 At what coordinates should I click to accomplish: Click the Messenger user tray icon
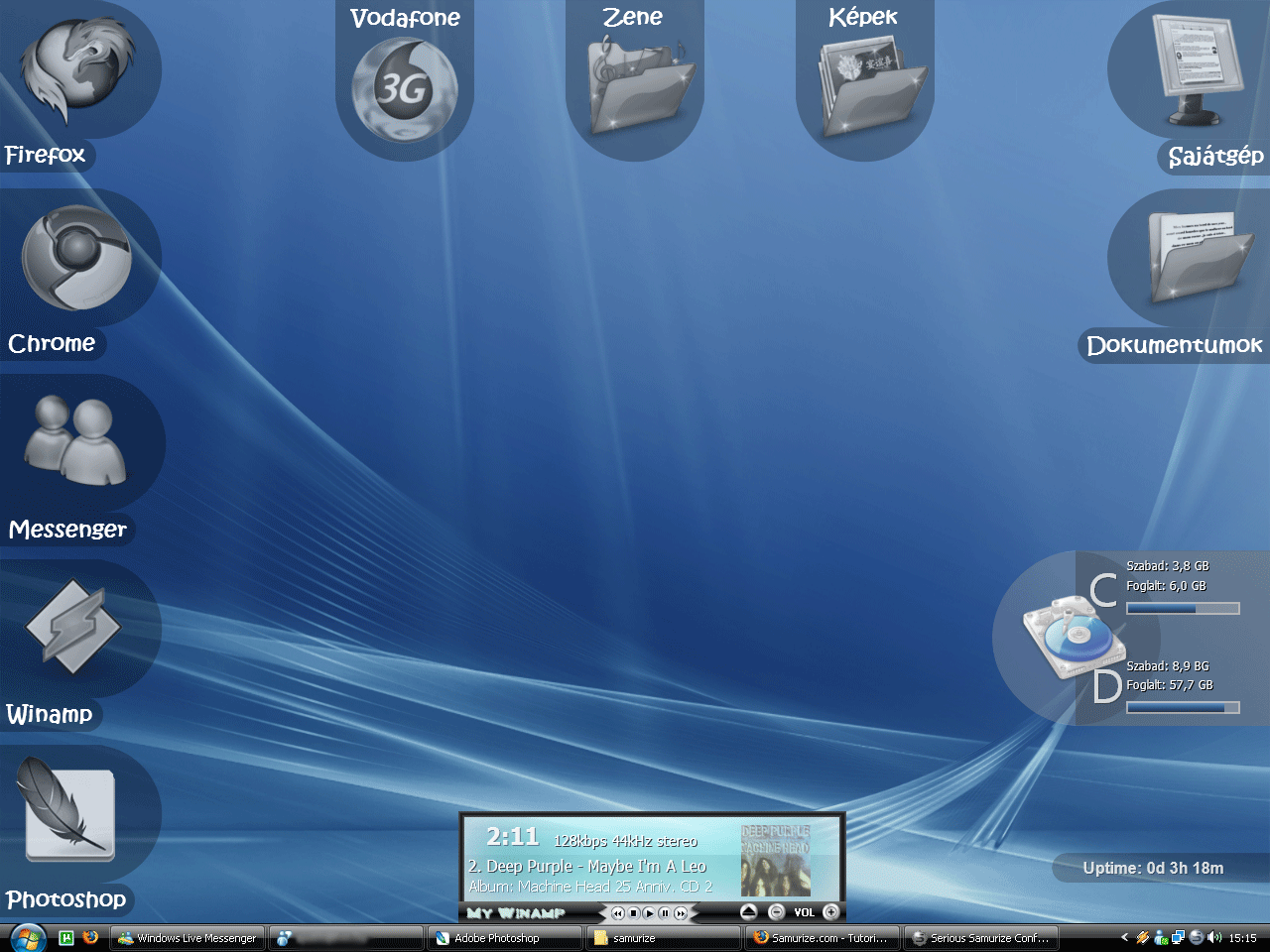[1160, 938]
